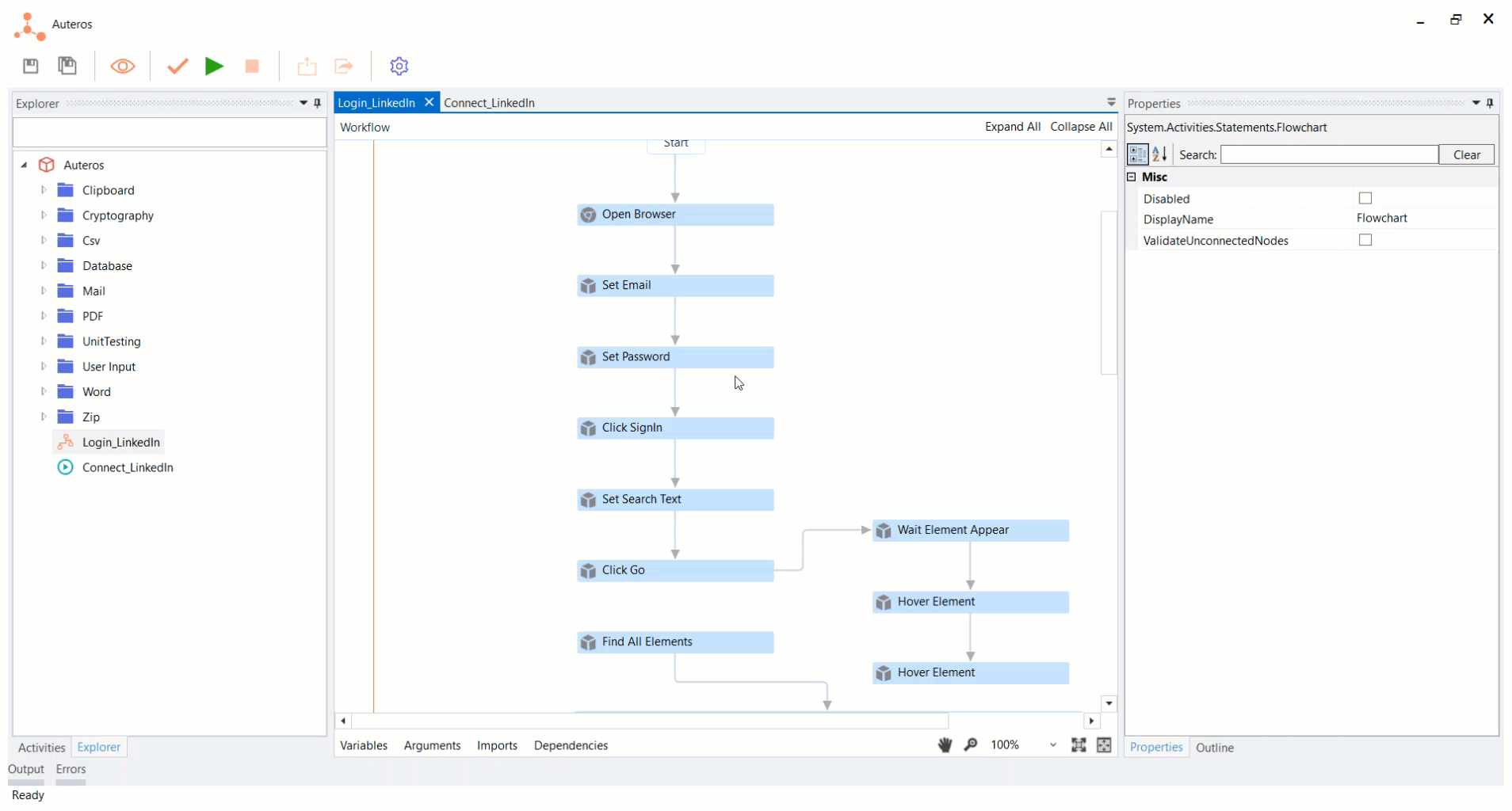Open the Dependencies panel
The width and height of the screenshot is (1512, 811).
(571, 745)
